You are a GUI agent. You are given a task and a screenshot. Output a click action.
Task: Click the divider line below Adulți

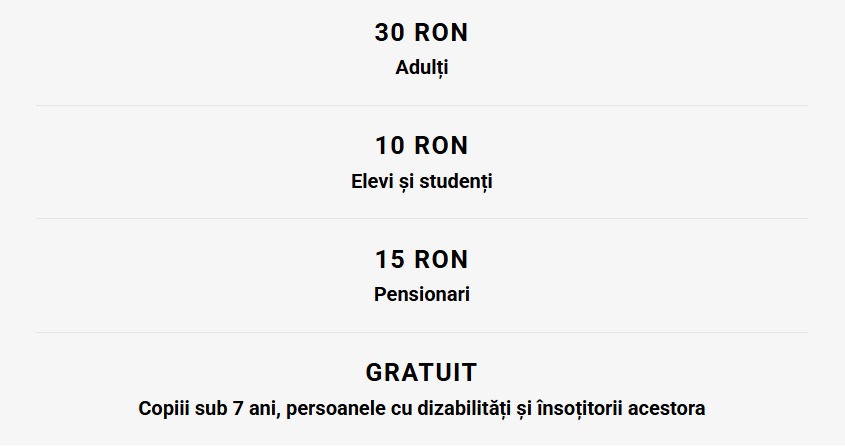422,105
